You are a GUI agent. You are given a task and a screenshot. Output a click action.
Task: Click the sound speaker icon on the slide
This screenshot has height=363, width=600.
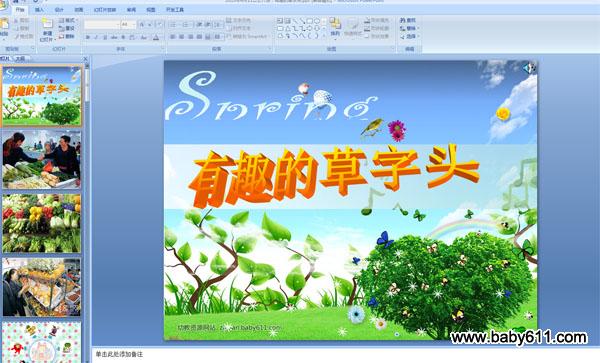coord(529,68)
